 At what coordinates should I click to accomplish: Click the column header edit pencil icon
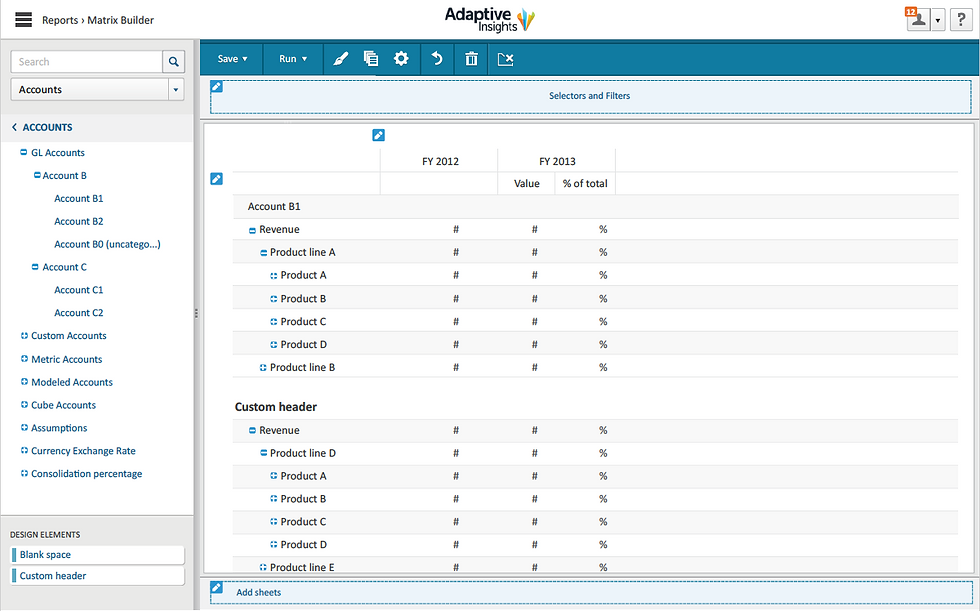(x=378, y=135)
